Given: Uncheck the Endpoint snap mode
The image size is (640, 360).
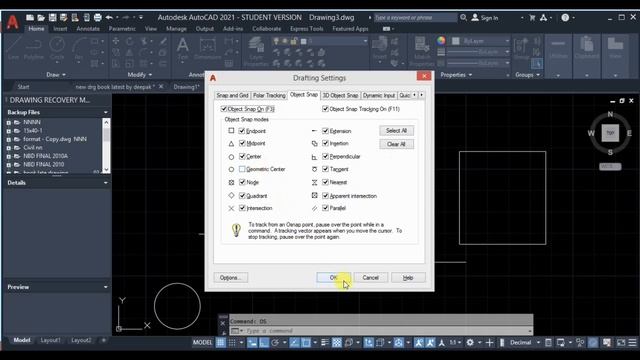Looking at the screenshot, I should [x=242, y=131].
